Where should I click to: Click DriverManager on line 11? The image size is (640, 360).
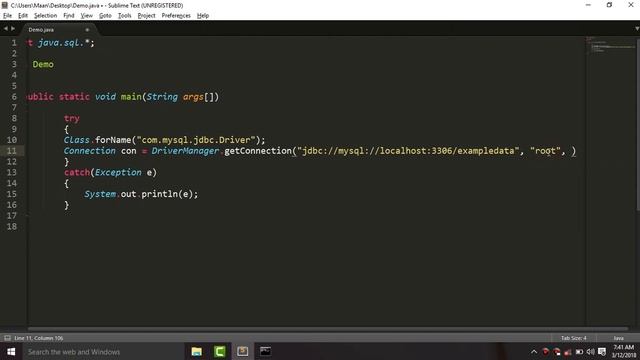click(185, 151)
